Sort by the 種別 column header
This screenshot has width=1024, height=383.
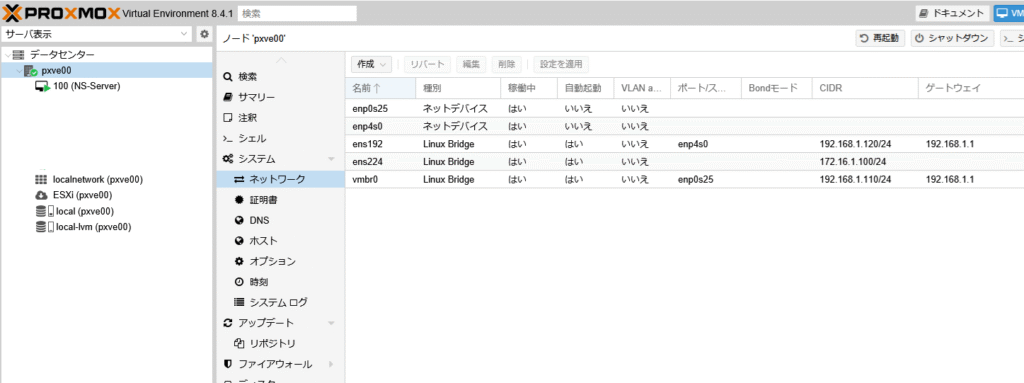tap(458, 88)
